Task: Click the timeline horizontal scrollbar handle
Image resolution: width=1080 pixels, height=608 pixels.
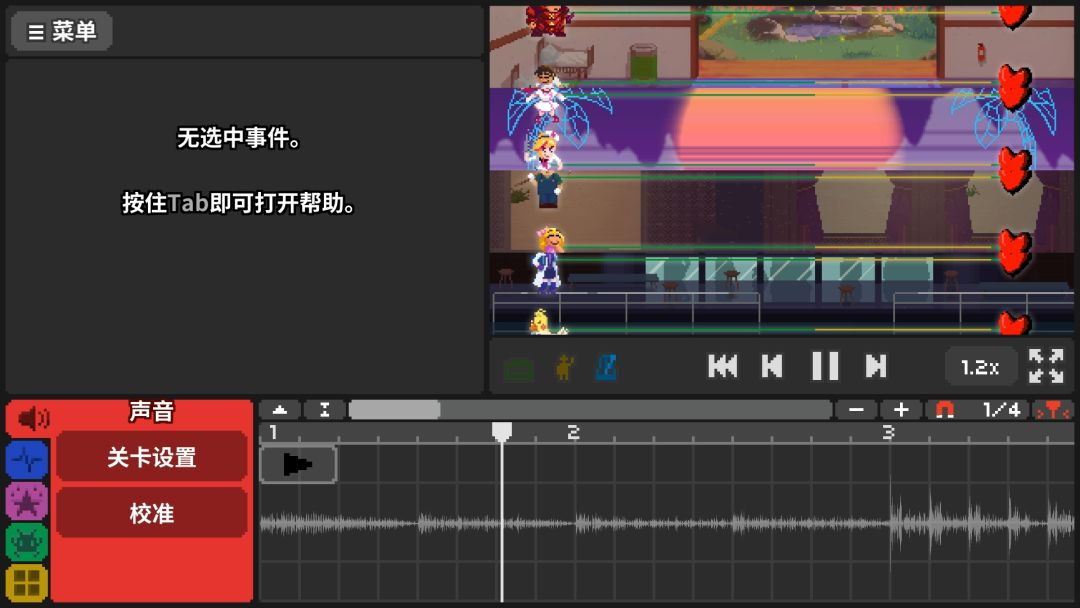Action: 394,410
